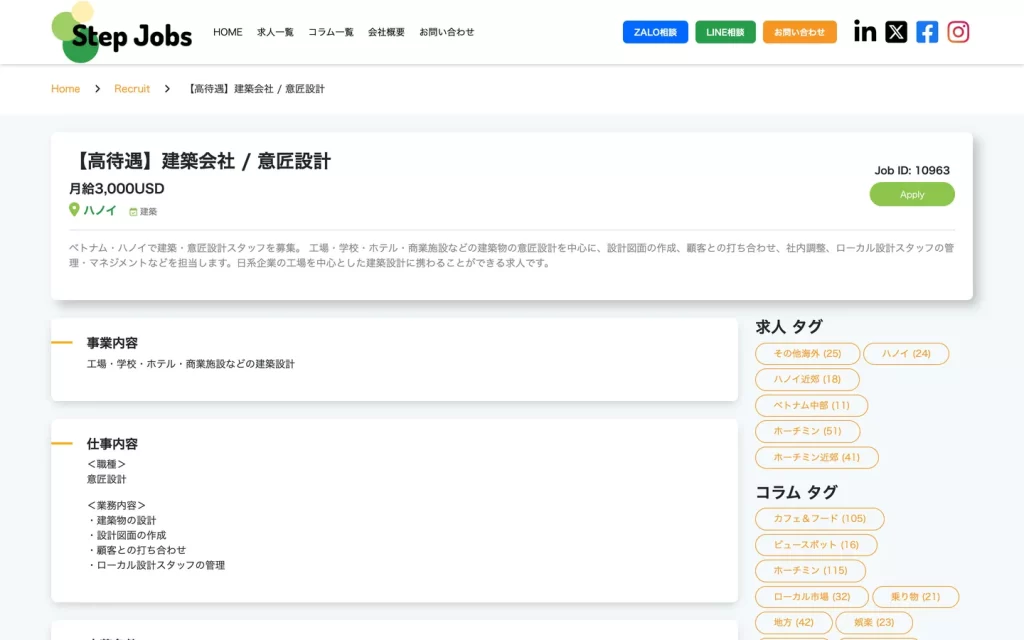Click the green LINE相談 button
Image resolution: width=1024 pixels, height=640 pixels.
pyautogui.click(x=725, y=32)
